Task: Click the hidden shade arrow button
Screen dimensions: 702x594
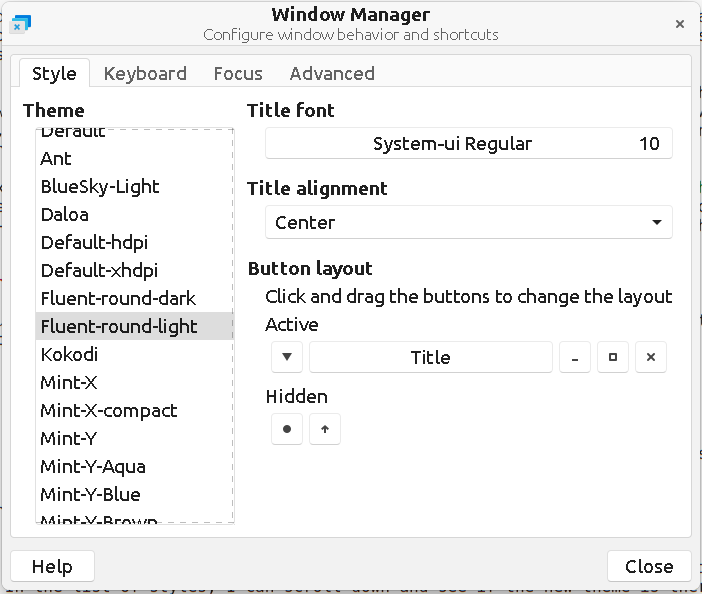Action: (x=324, y=429)
